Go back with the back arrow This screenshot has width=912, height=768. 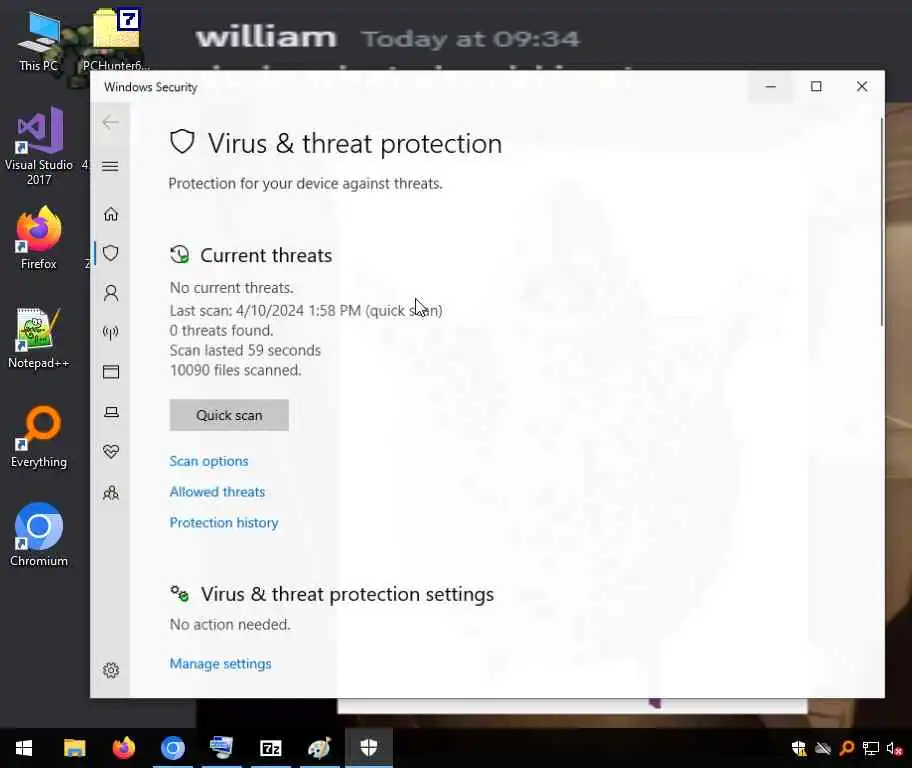(111, 122)
